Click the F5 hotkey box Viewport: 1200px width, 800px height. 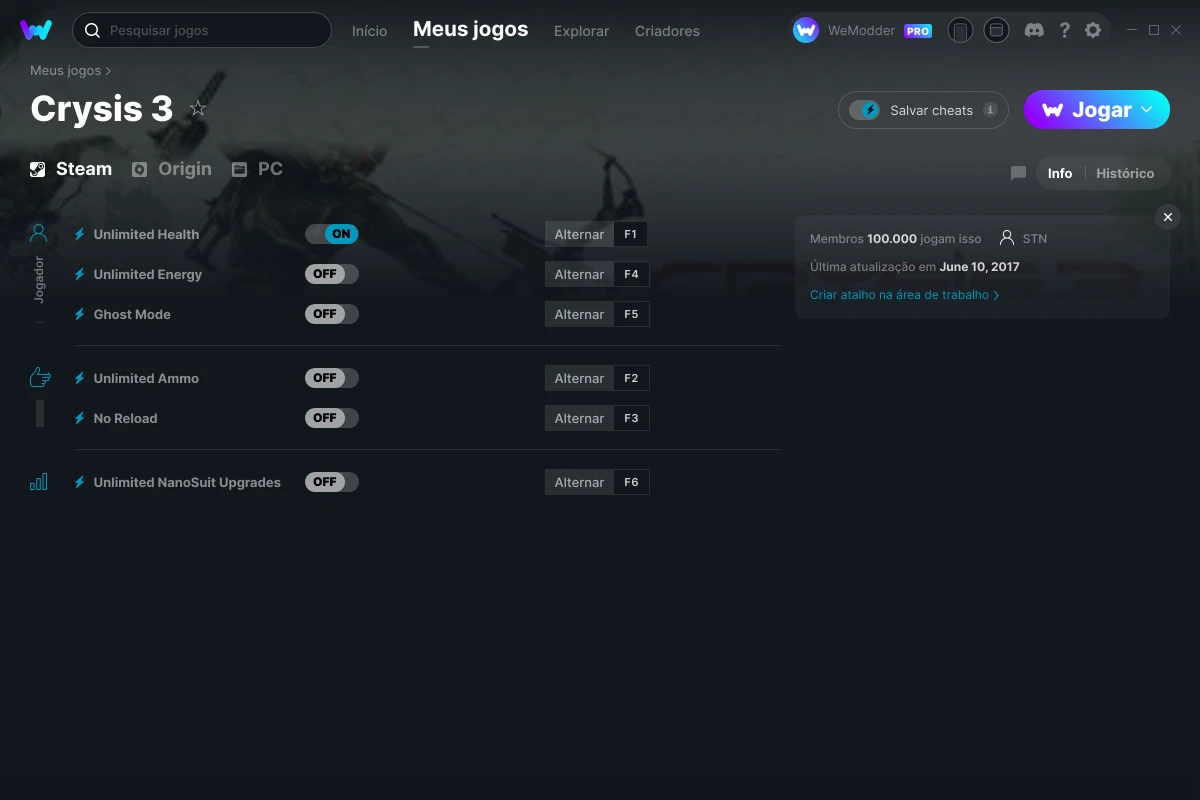coord(631,314)
